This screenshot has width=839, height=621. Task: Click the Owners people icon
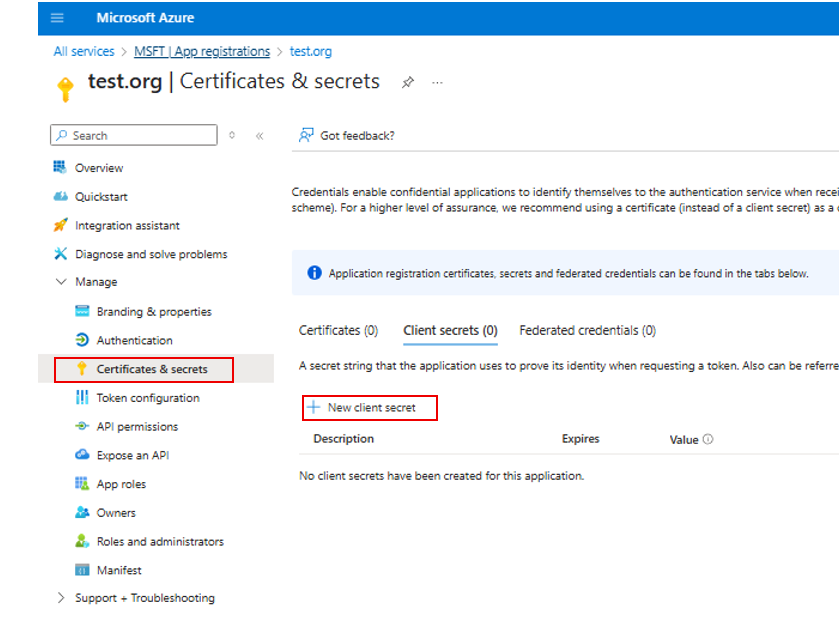pyautogui.click(x=82, y=512)
